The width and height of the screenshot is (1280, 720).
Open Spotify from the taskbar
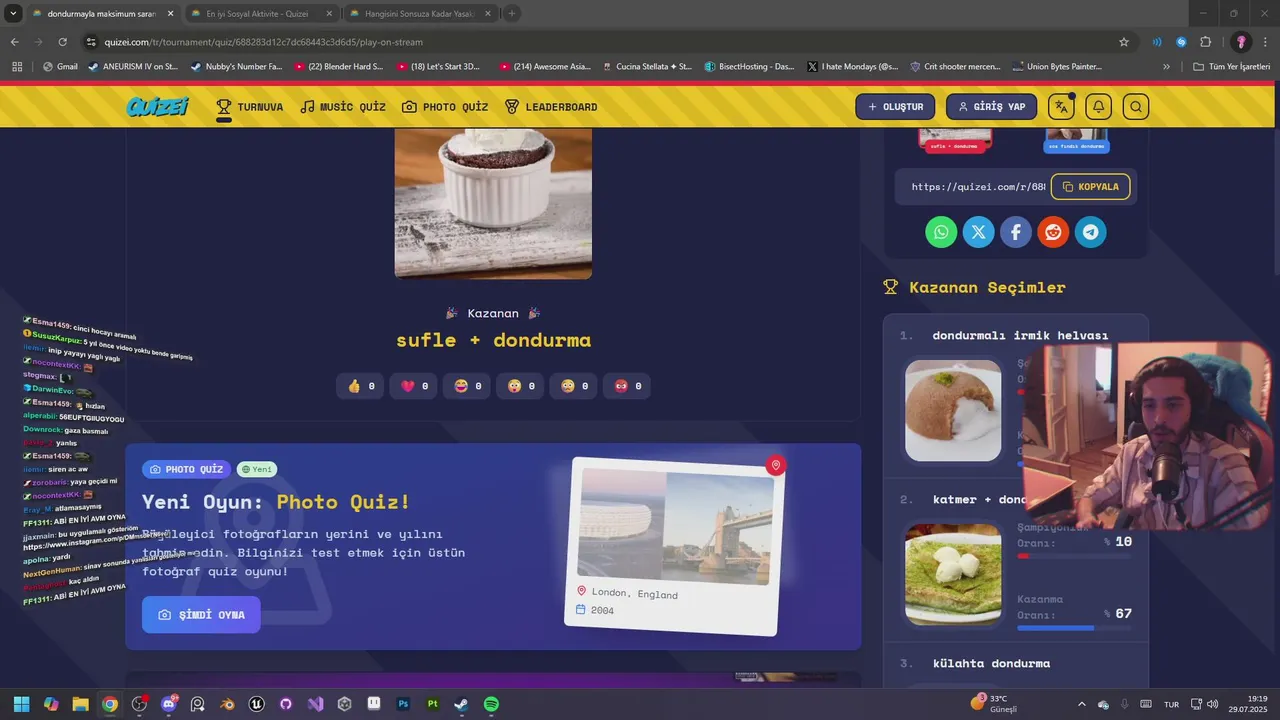tap(491, 704)
